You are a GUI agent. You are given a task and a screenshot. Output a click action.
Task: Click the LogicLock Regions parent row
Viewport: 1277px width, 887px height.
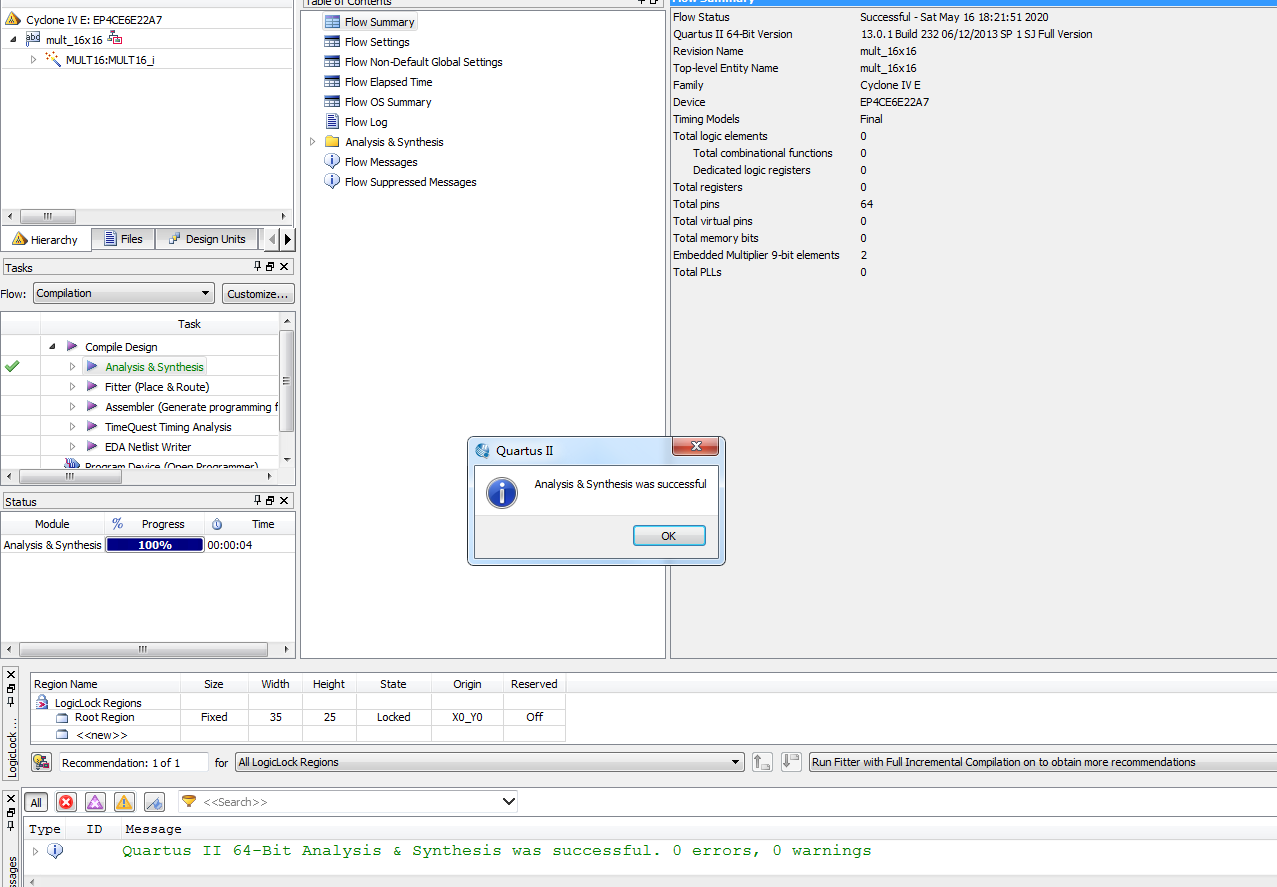point(298,703)
